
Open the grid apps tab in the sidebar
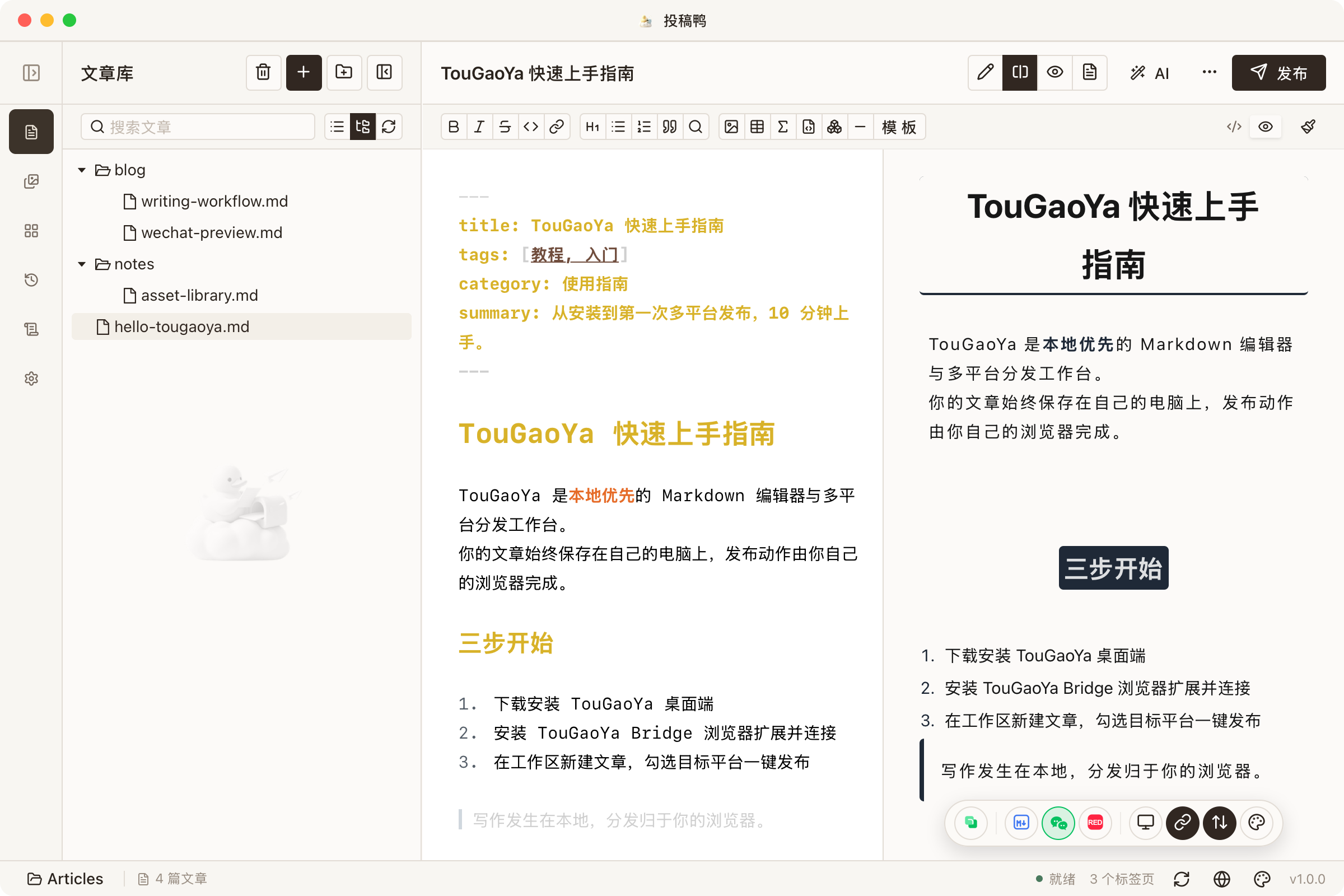31,231
